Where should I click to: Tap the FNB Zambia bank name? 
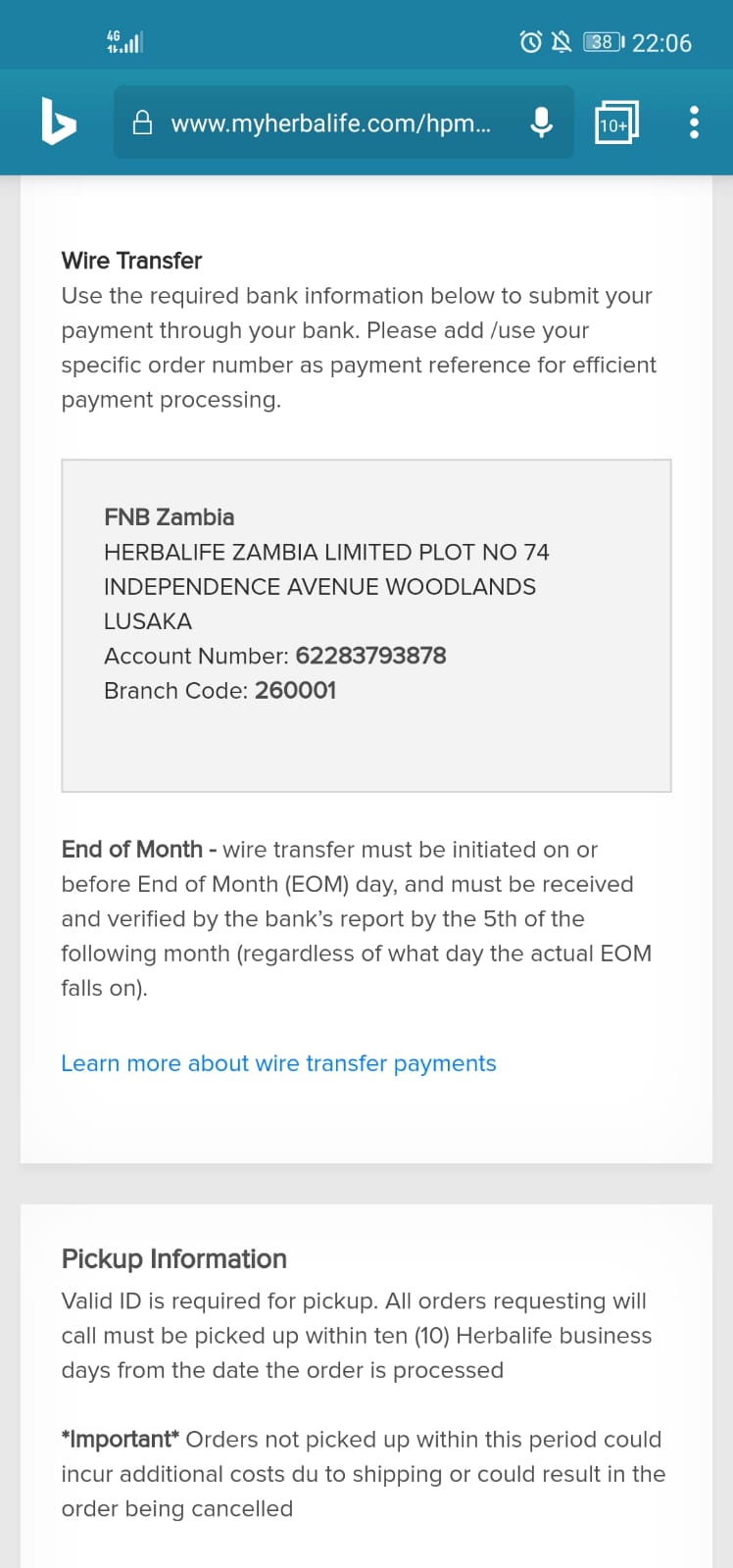tap(169, 516)
